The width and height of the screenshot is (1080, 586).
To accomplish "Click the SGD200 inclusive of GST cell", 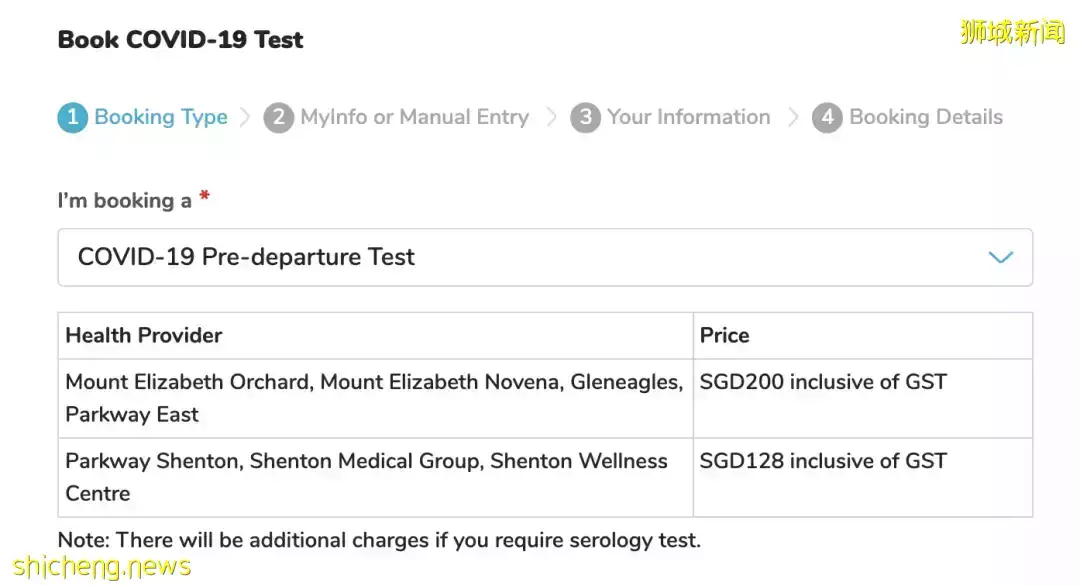I will (823, 382).
